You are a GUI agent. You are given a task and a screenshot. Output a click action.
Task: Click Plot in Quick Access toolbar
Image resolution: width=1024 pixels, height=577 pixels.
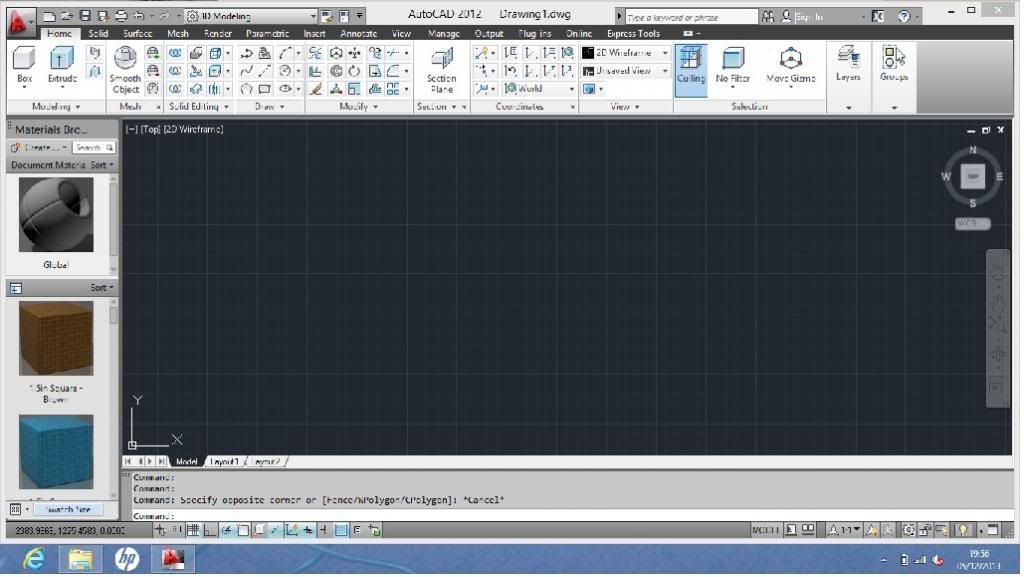(121, 16)
